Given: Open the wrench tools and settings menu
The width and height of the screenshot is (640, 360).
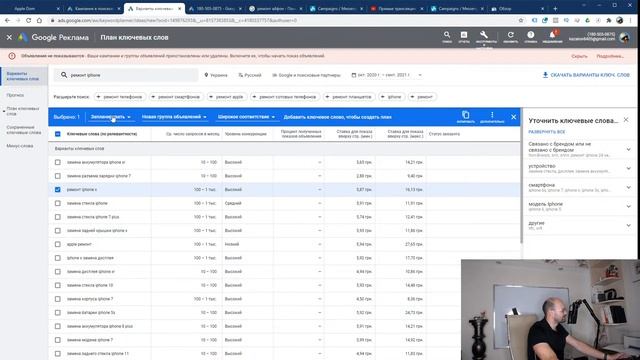Looking at the screenshot, I should tap(484, 36).
